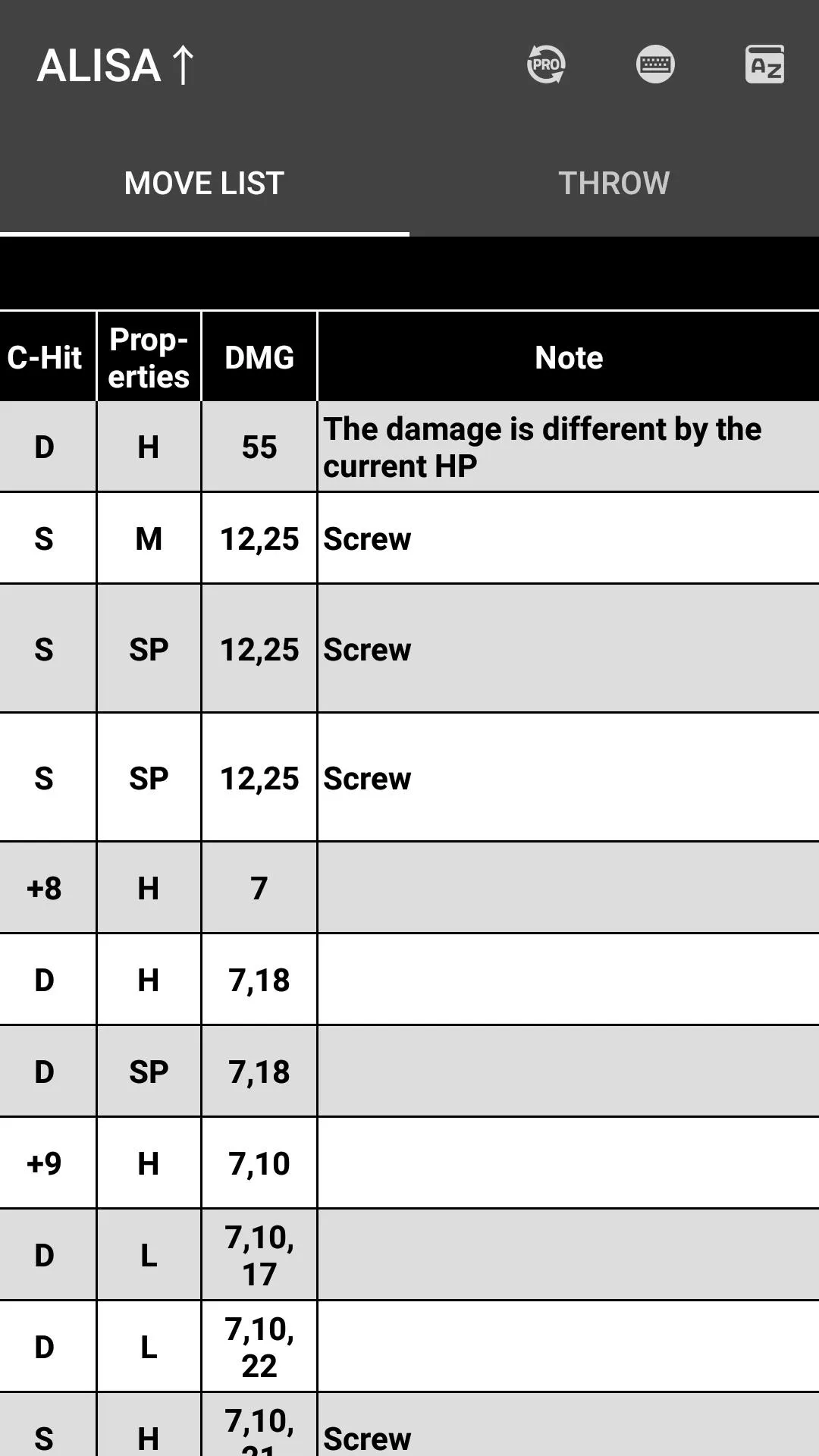Select the row with damage 7,10,17
Image resolution: width=819 pixels, height=1456 pixels.
point(409,1255)
